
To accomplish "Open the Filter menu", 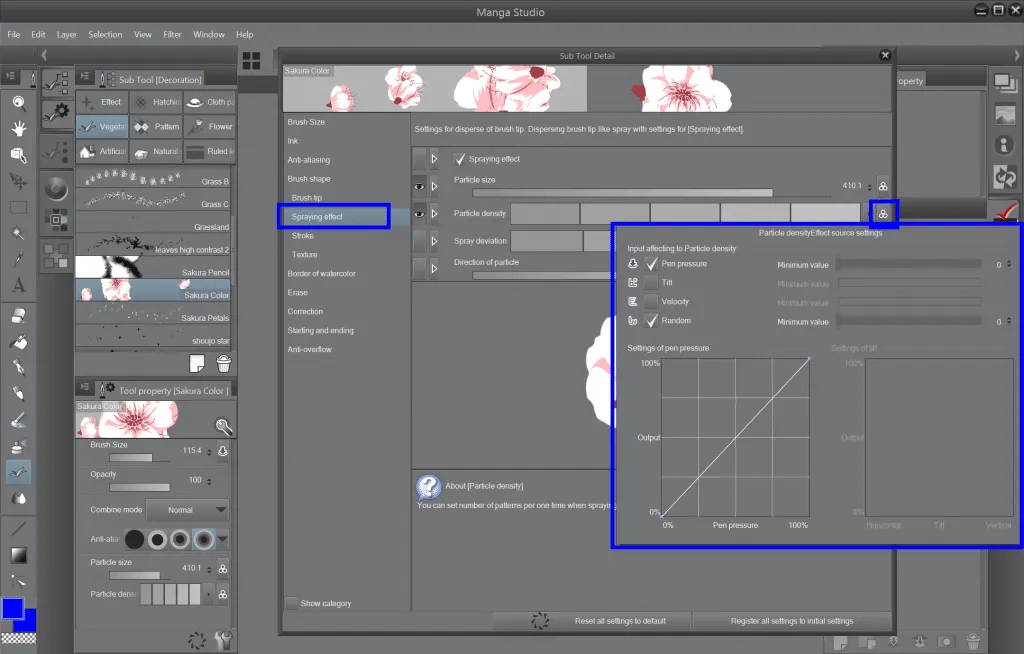I will point(172,33).
